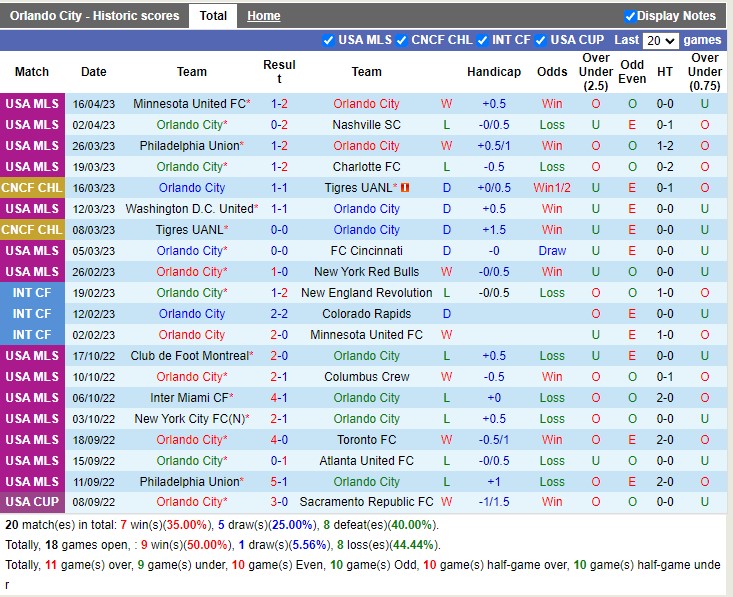This screenshot has width=733, height=597.
Task: Open the Home tab
Action: coord(264,16)
